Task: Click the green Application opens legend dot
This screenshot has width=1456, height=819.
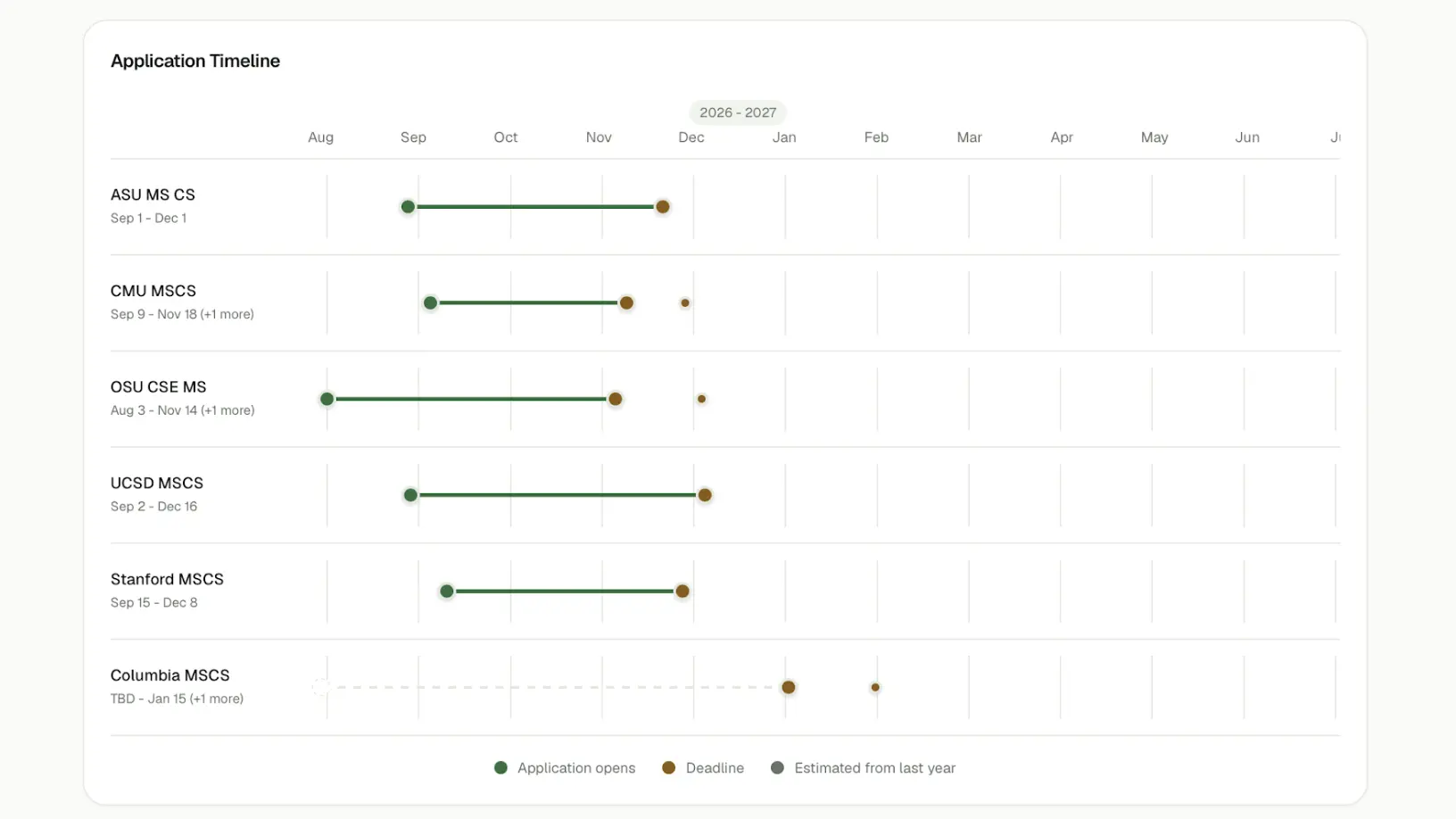Action: [x=500, y=768]
